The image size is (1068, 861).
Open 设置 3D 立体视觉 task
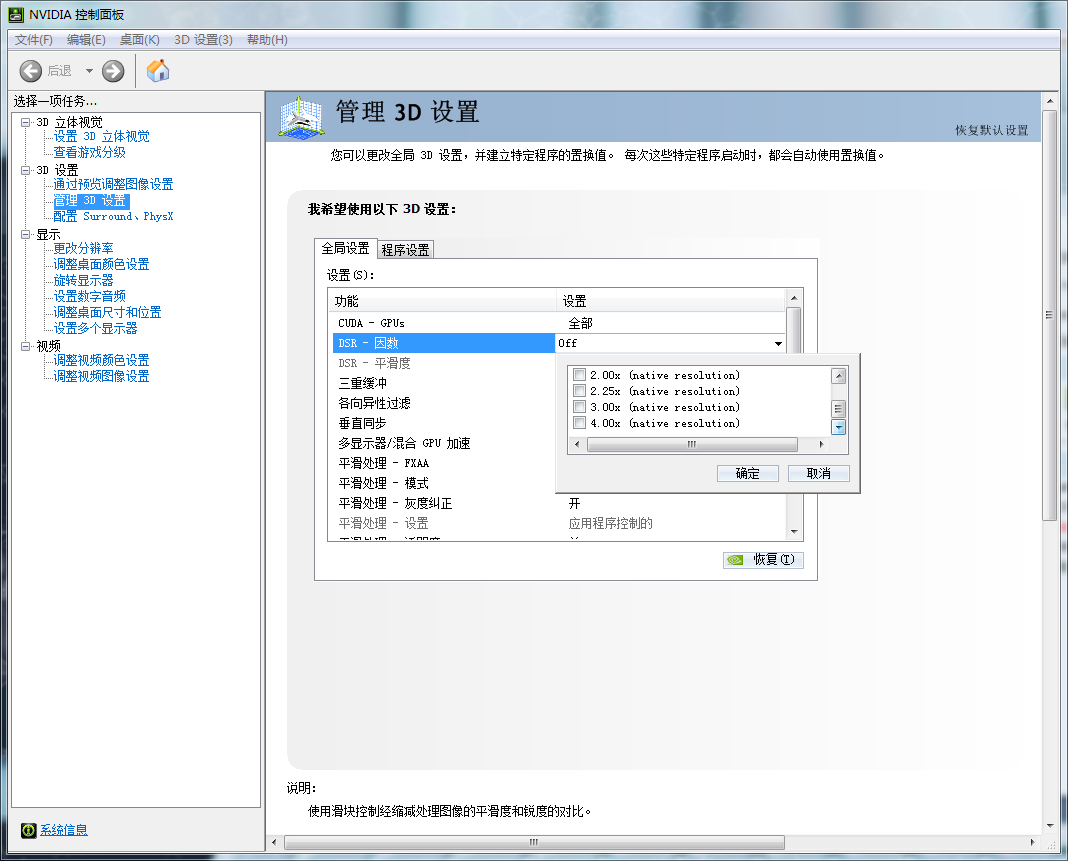tap(101, 136)
